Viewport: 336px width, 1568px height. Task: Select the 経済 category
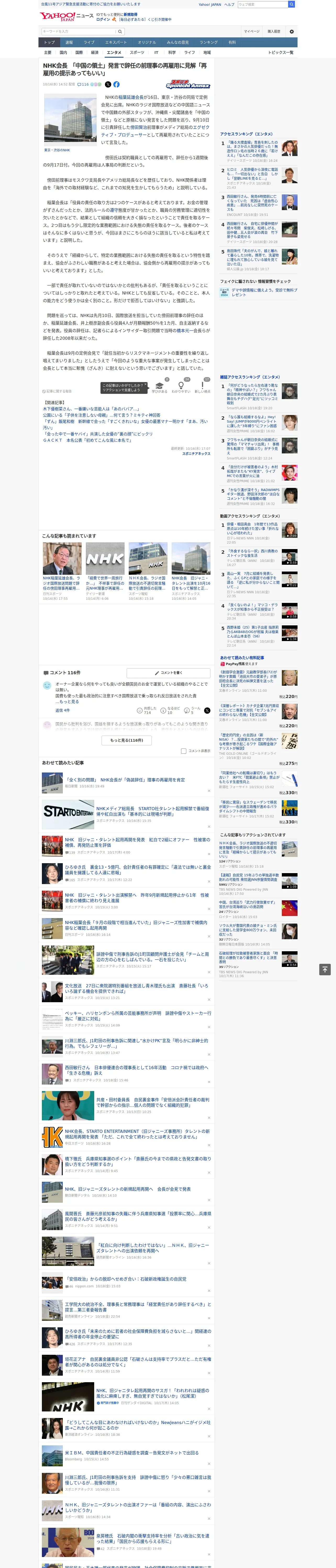coord(94,52)
